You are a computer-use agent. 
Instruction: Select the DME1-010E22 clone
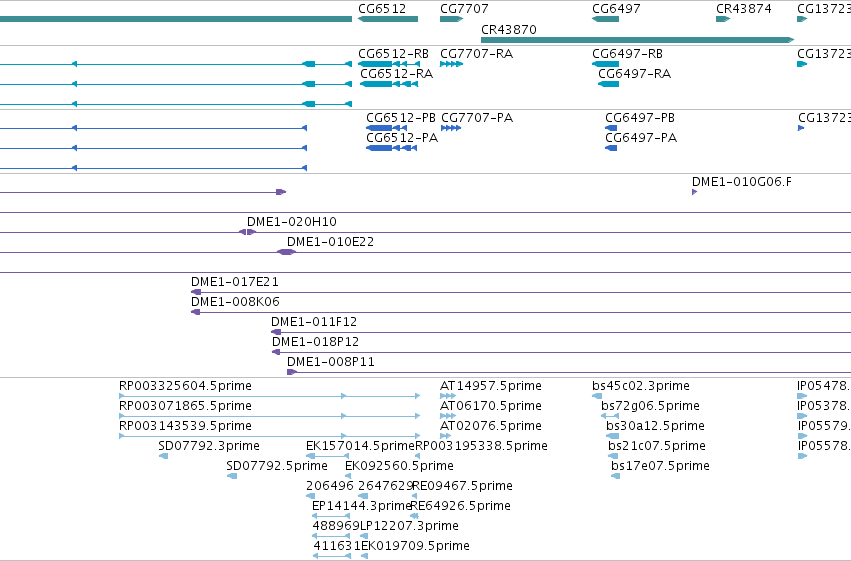pyautogui.click(x=286, y=252)
